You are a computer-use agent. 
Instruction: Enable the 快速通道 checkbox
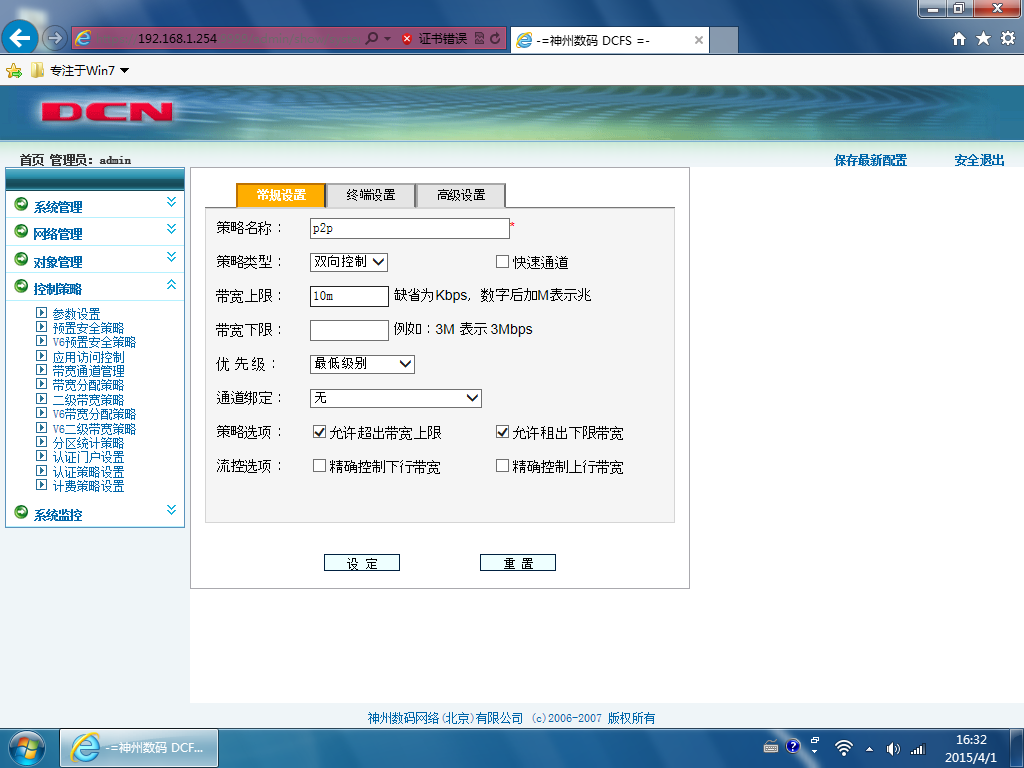502,262
